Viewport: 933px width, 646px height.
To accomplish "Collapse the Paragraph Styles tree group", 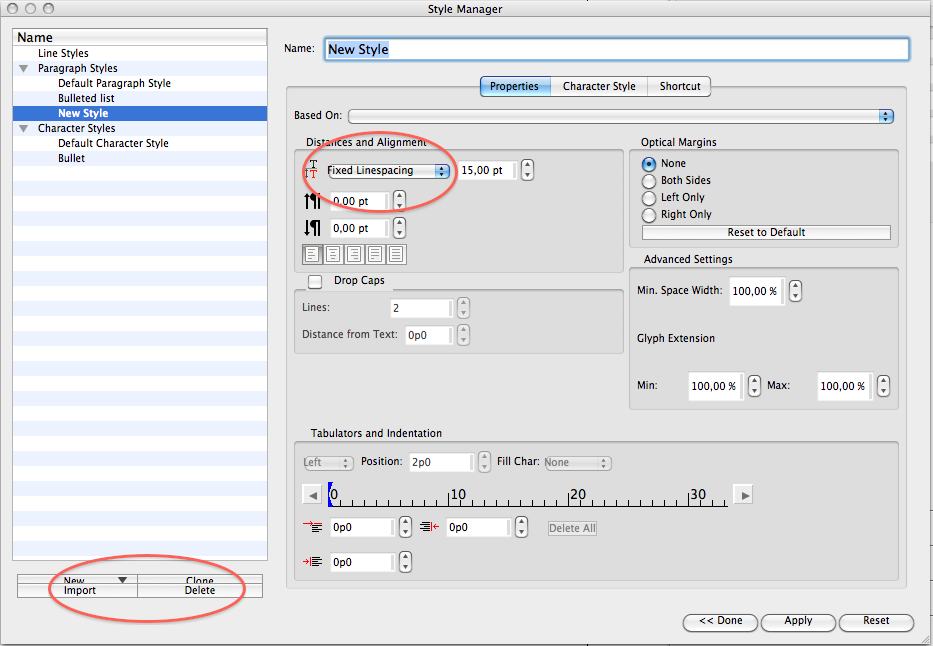I will click(x=23, y=69).
